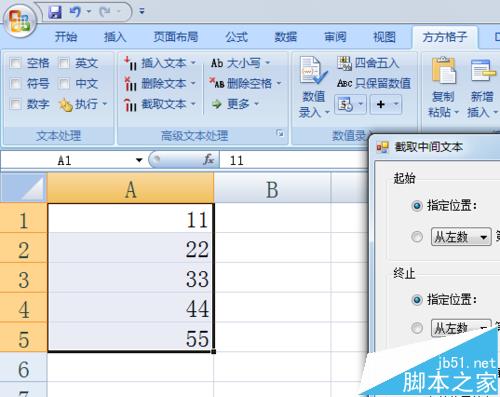Click the 四舍五入 icon
Image resolution: width=500 pixels, height=397 pixels.
point(344,63)
